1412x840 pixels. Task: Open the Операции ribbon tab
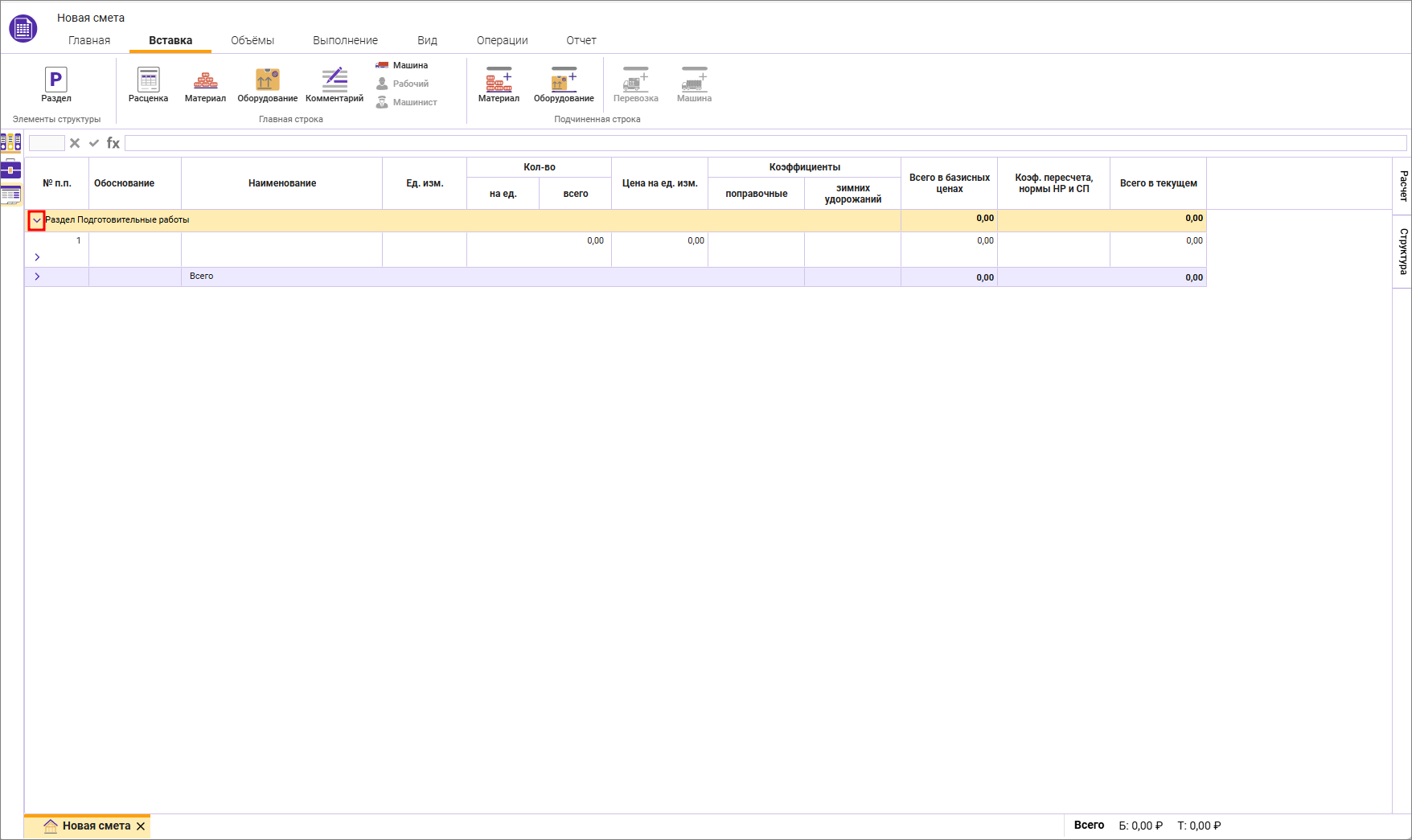(502, 40)
